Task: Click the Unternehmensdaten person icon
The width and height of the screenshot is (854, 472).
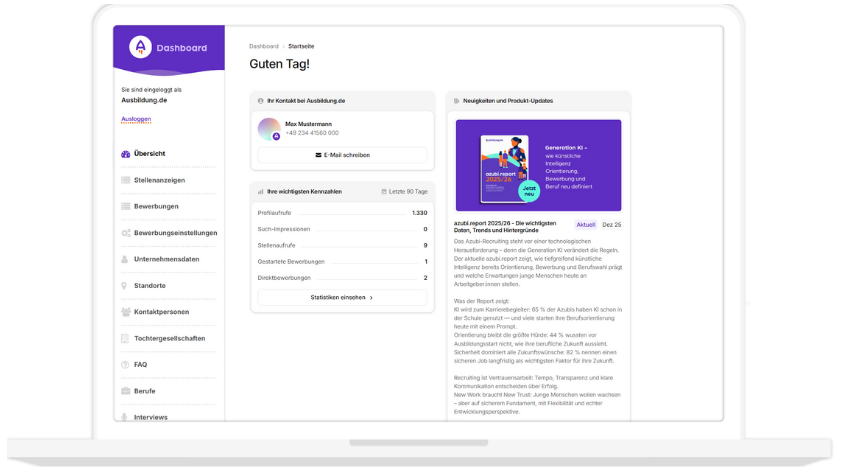Action: click(125, 259)
